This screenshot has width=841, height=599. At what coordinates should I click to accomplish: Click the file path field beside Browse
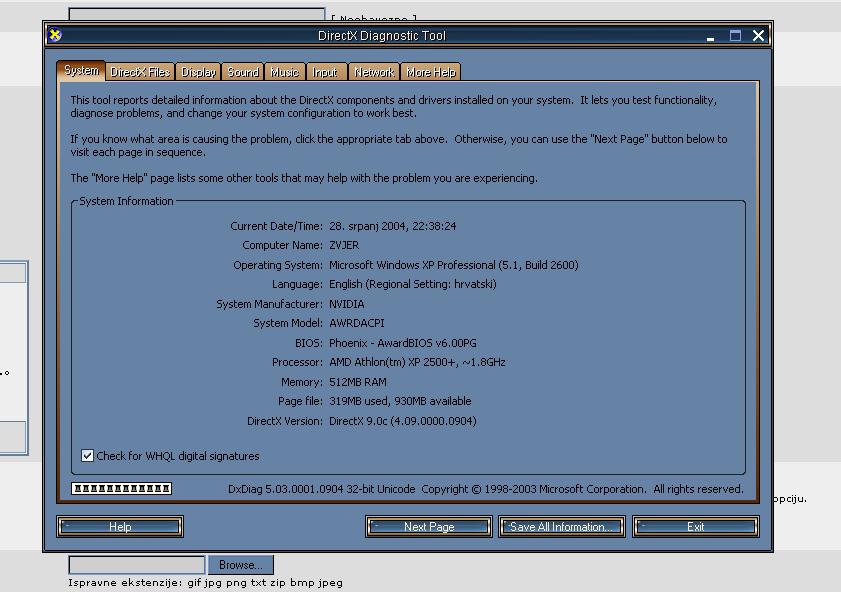pyautogui.click(x=136, y=565)
